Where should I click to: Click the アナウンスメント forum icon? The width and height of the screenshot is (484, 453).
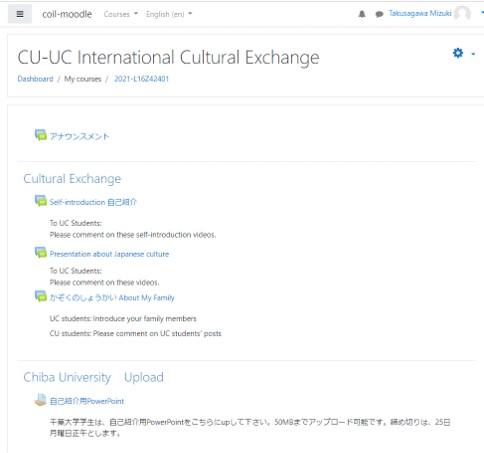point(41,135)
